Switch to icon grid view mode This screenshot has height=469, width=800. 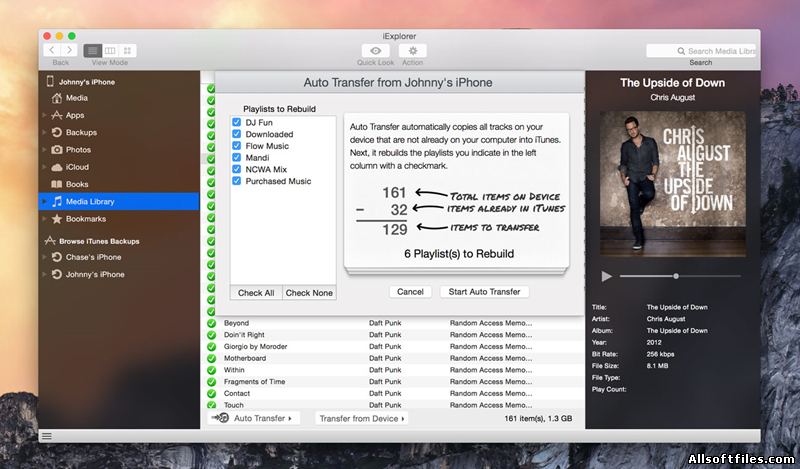(128, 50)
